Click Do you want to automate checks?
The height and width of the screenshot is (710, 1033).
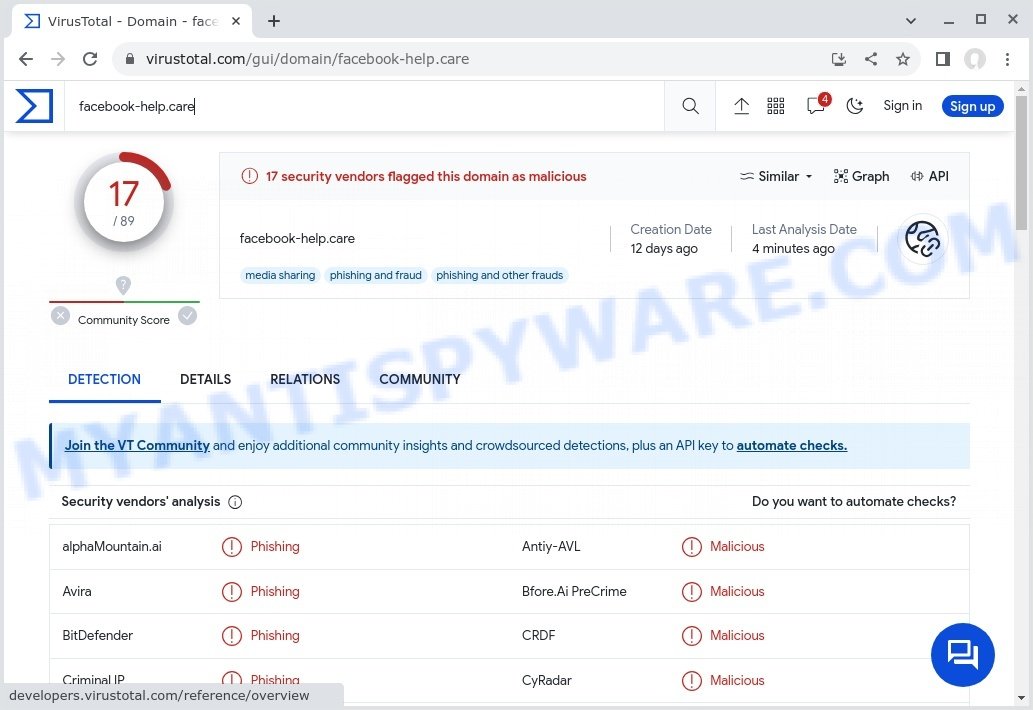click(x=854, y=501)
